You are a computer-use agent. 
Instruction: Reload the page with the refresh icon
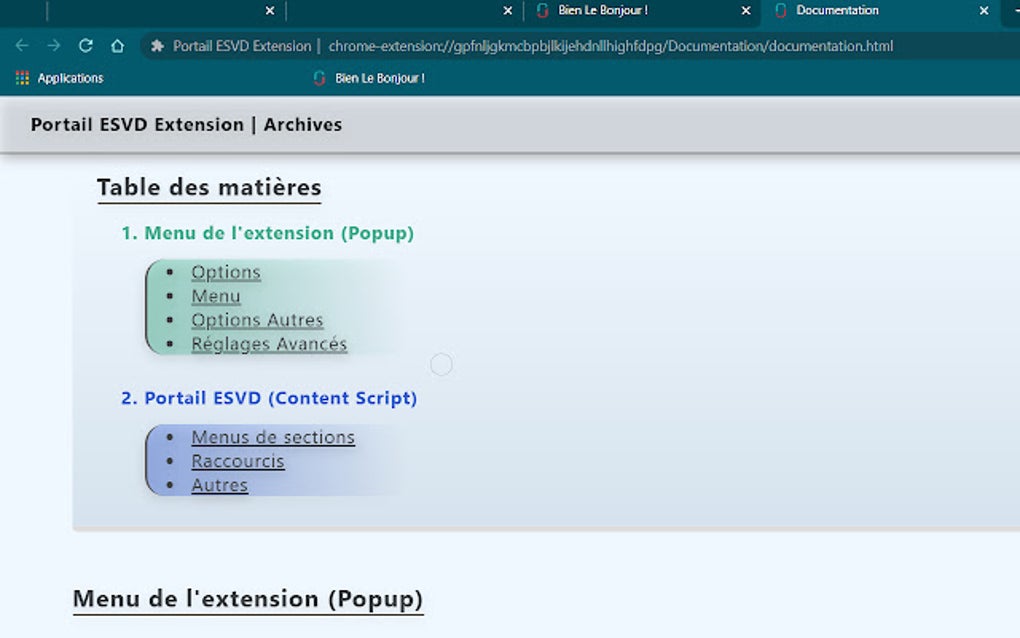click(86, 46)
